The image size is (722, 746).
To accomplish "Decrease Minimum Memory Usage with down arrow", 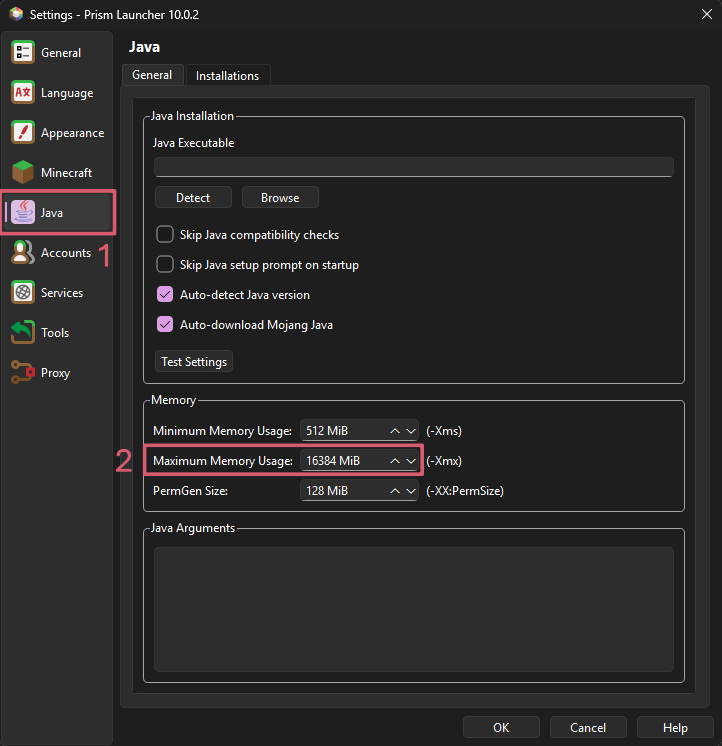I will (411, 431).
